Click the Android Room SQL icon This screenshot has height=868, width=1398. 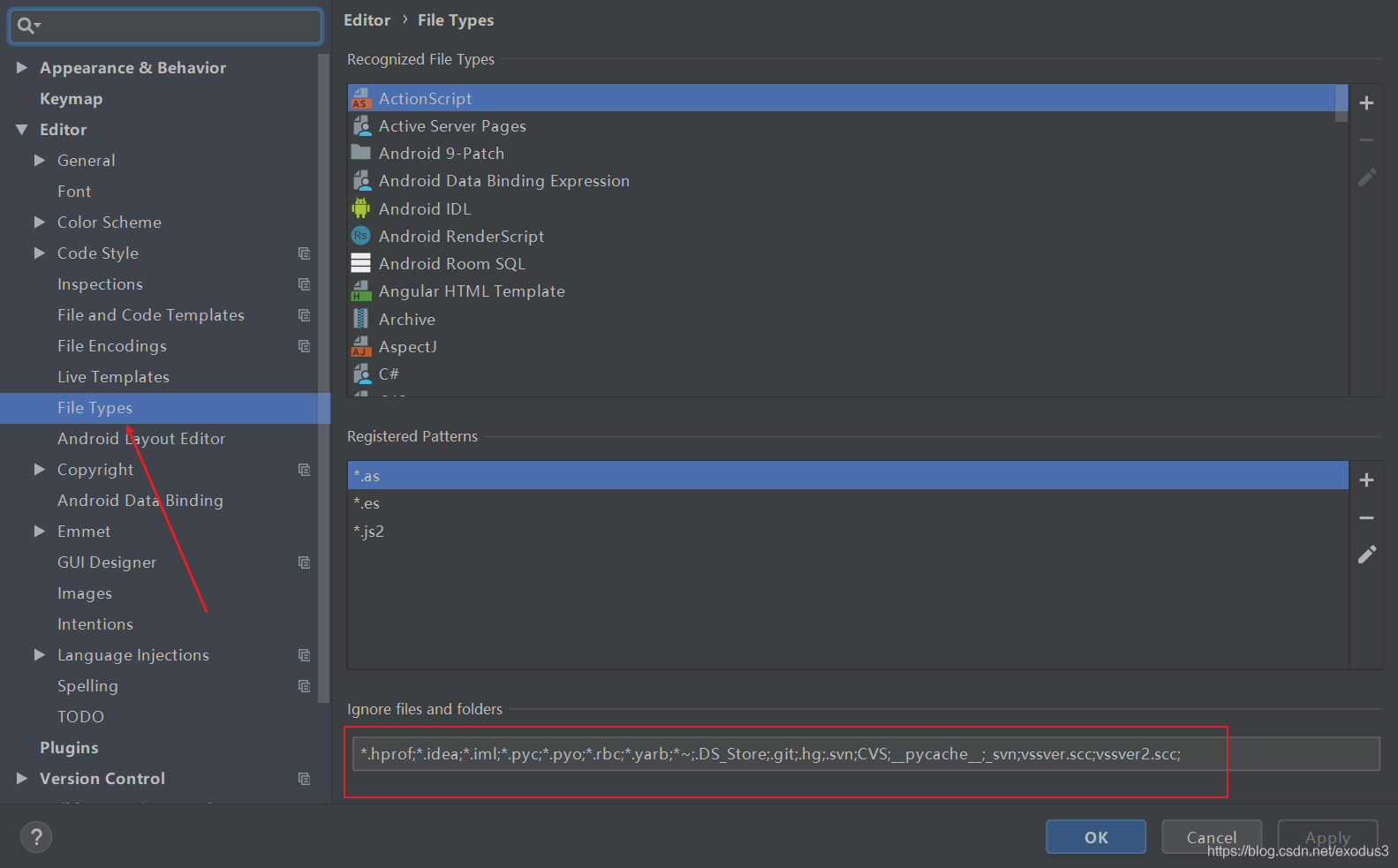(x=360, y=263)
